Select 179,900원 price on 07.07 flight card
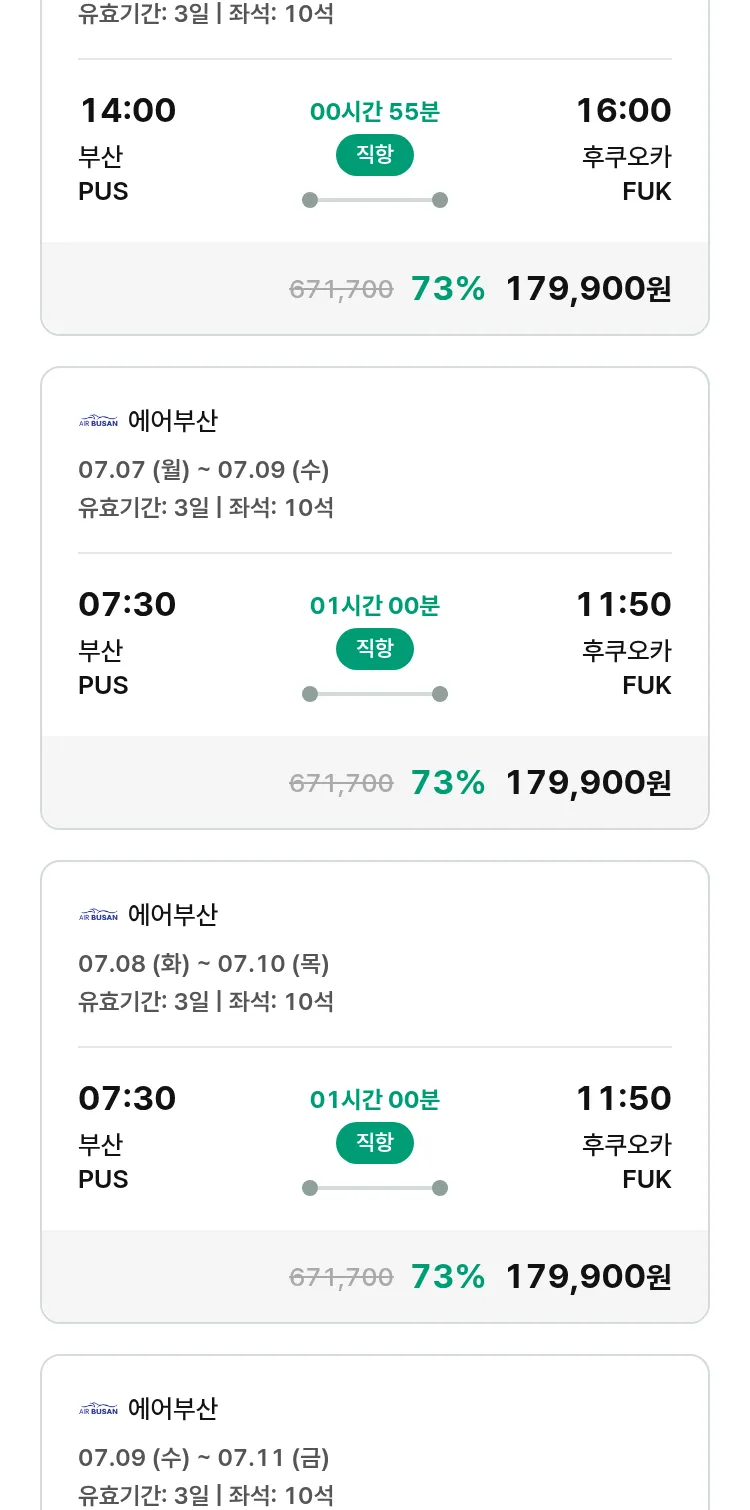 pos(588,783)
